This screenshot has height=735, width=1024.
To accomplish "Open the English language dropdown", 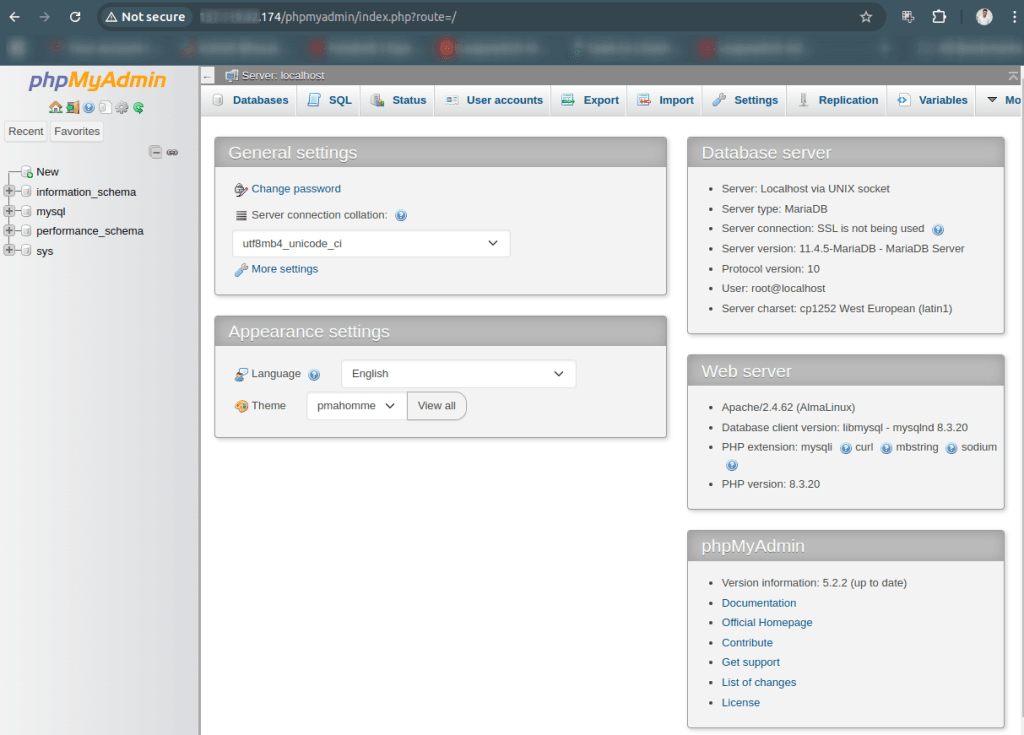I will pyautogui.click(x=458, y=374).
